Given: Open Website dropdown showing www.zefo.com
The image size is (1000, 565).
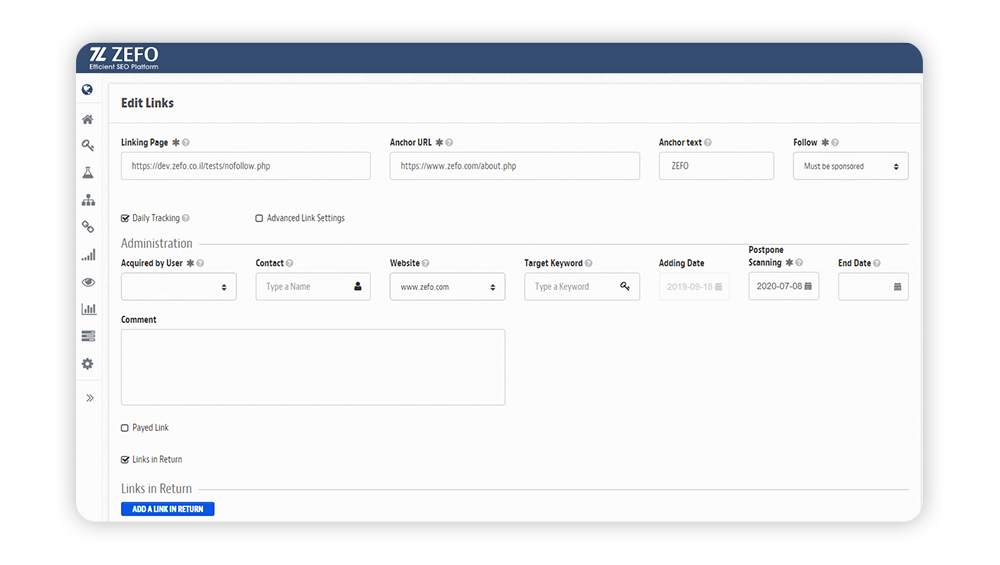Looking at the screenshot, I should pyautogui.click(x=447, y=287).
